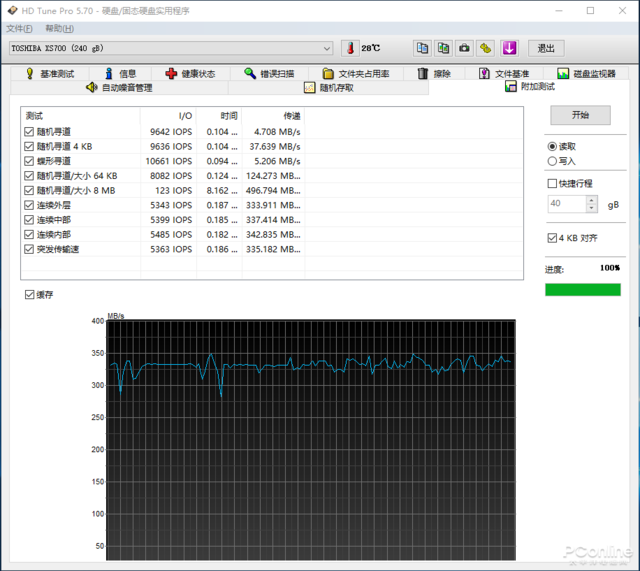Click the 测试 column header
The width and height of the screenshot is (640, 571).
pyautogui.click(x=80, y=116)
